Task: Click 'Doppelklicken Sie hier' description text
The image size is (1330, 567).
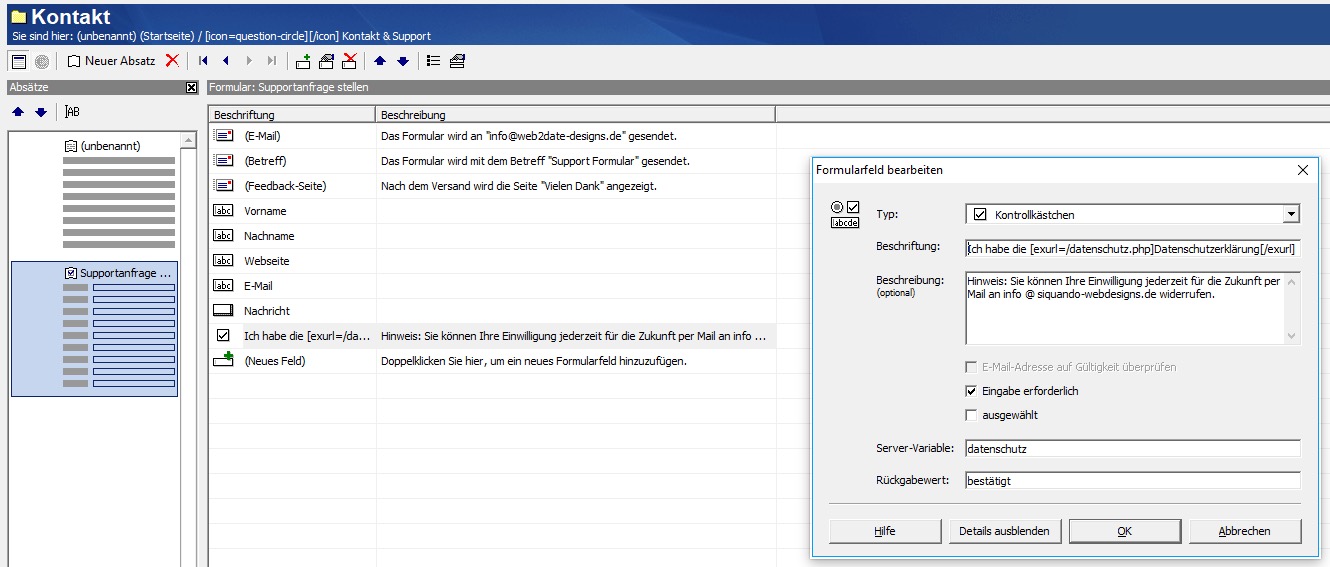Action: [533, 361]
